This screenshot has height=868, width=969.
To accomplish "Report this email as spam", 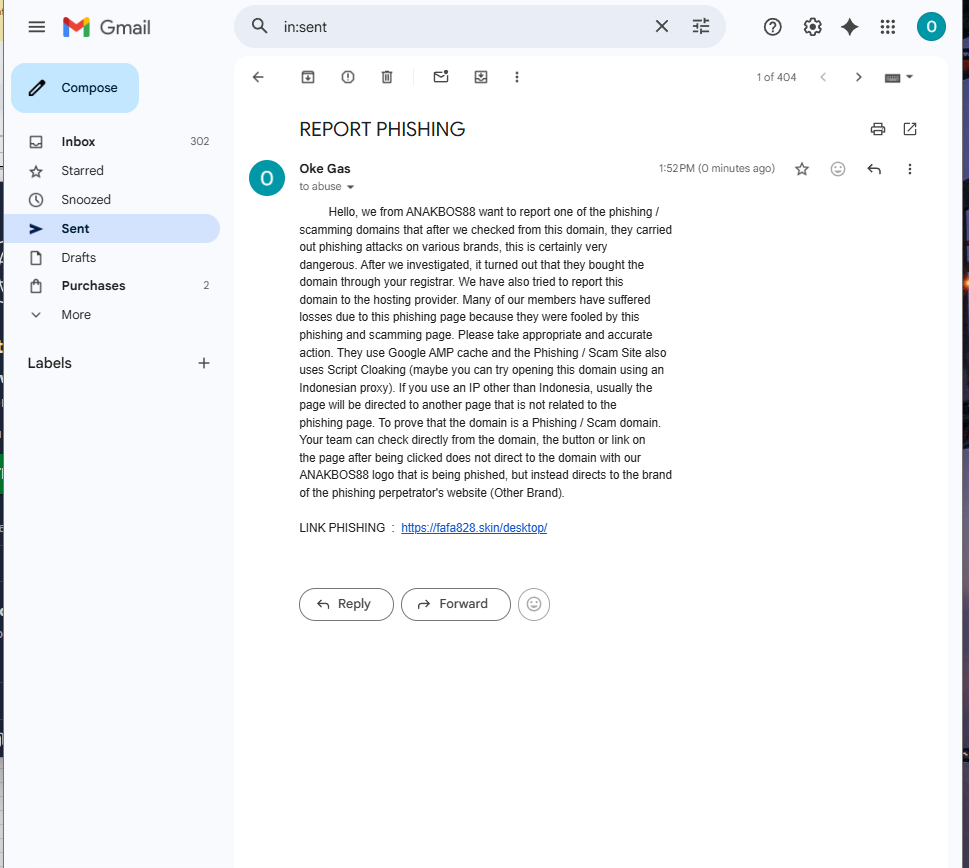I will [x=348, y=77].
